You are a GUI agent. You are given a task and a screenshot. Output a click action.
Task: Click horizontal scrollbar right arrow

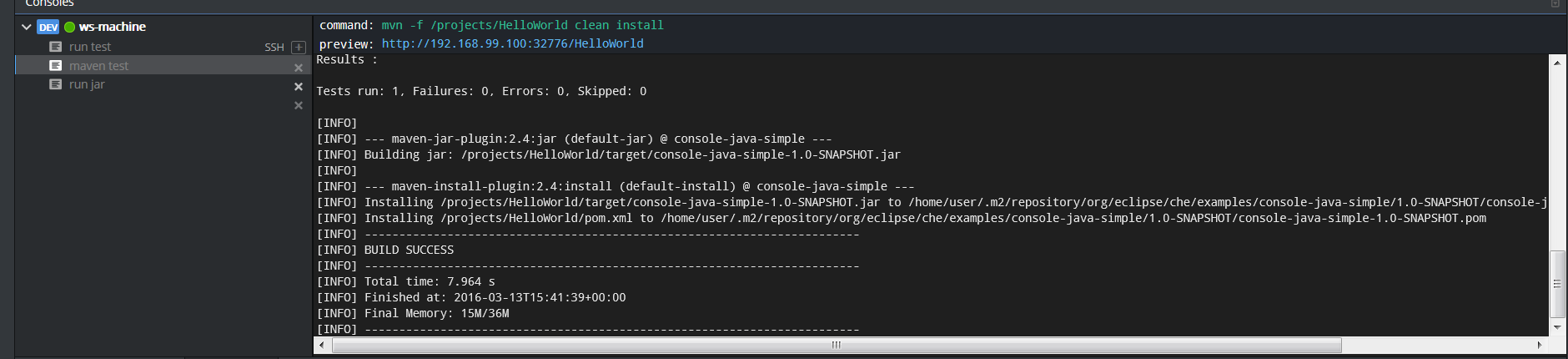[x=1540, y=345]
